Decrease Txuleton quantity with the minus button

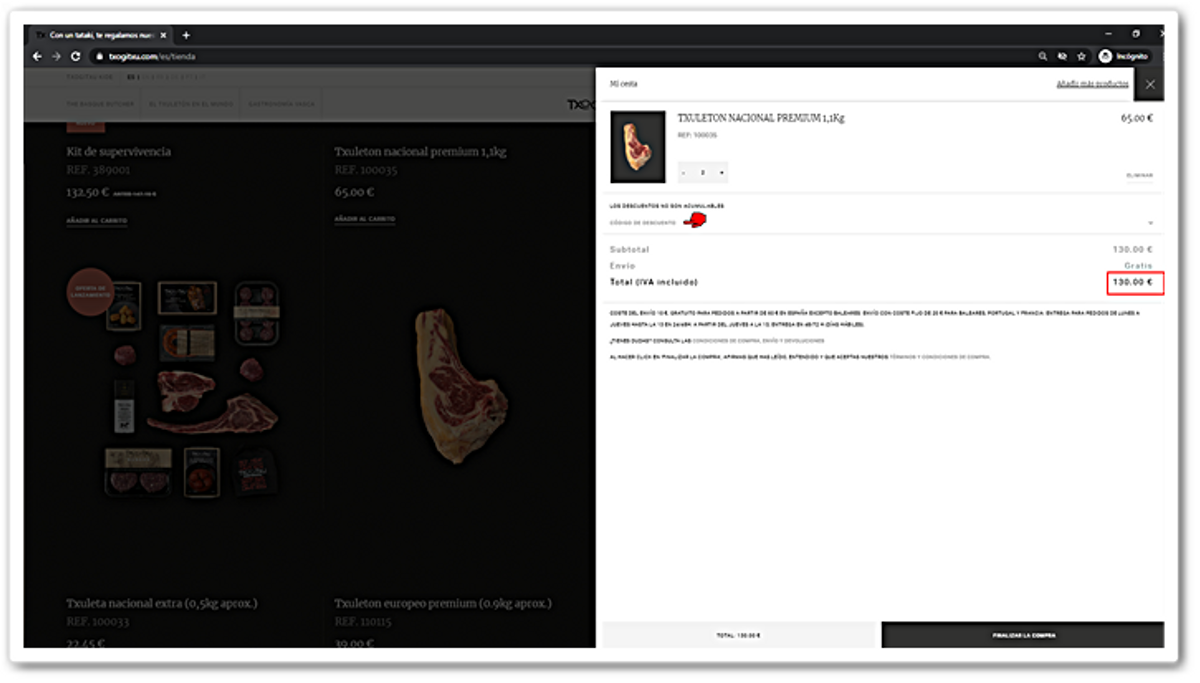683,173
